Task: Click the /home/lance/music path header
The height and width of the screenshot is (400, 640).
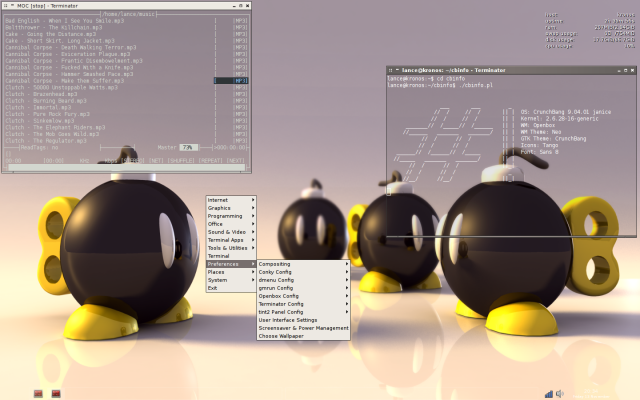Action: click(129, 14)
